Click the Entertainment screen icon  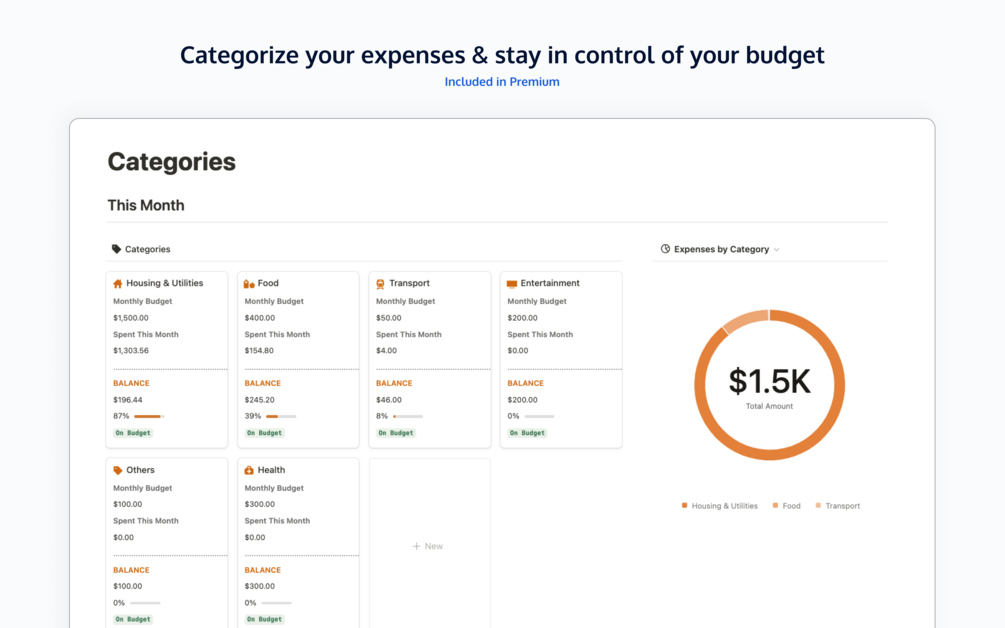pyautogui.click(x=512, y=284)
